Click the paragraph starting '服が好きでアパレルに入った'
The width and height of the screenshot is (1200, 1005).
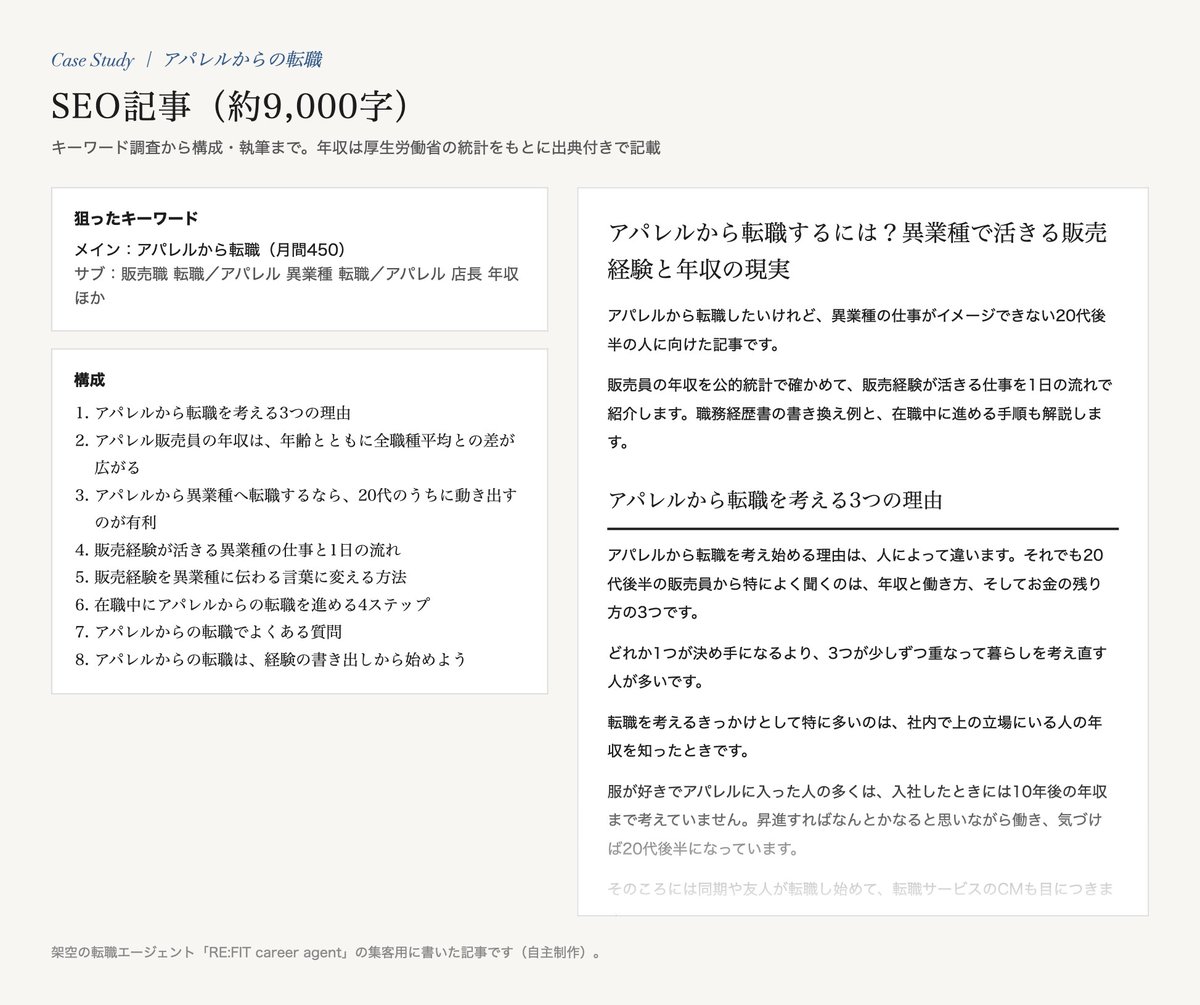pos(856,820)
